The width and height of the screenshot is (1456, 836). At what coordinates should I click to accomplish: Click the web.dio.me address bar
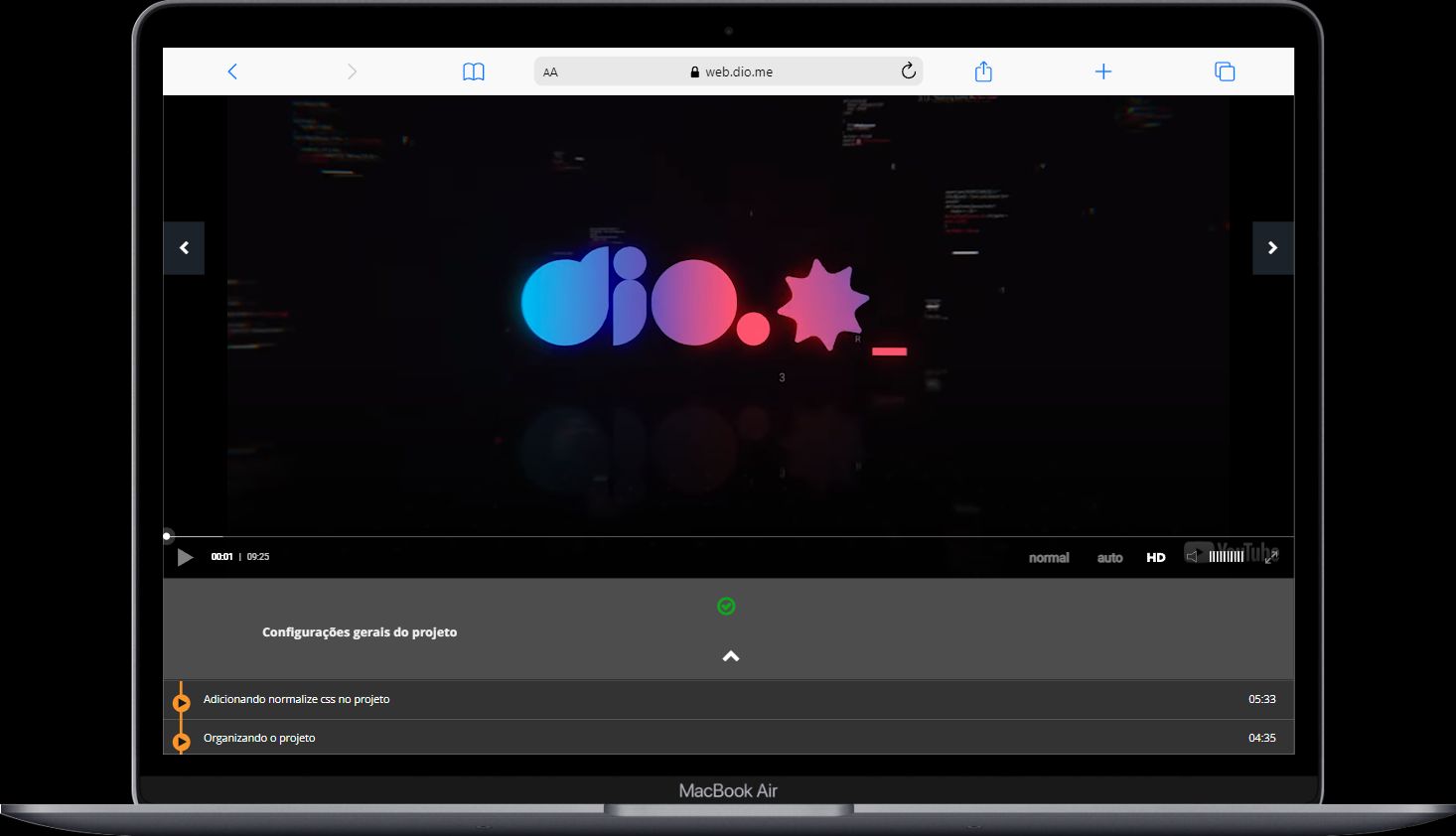[728, 71]
